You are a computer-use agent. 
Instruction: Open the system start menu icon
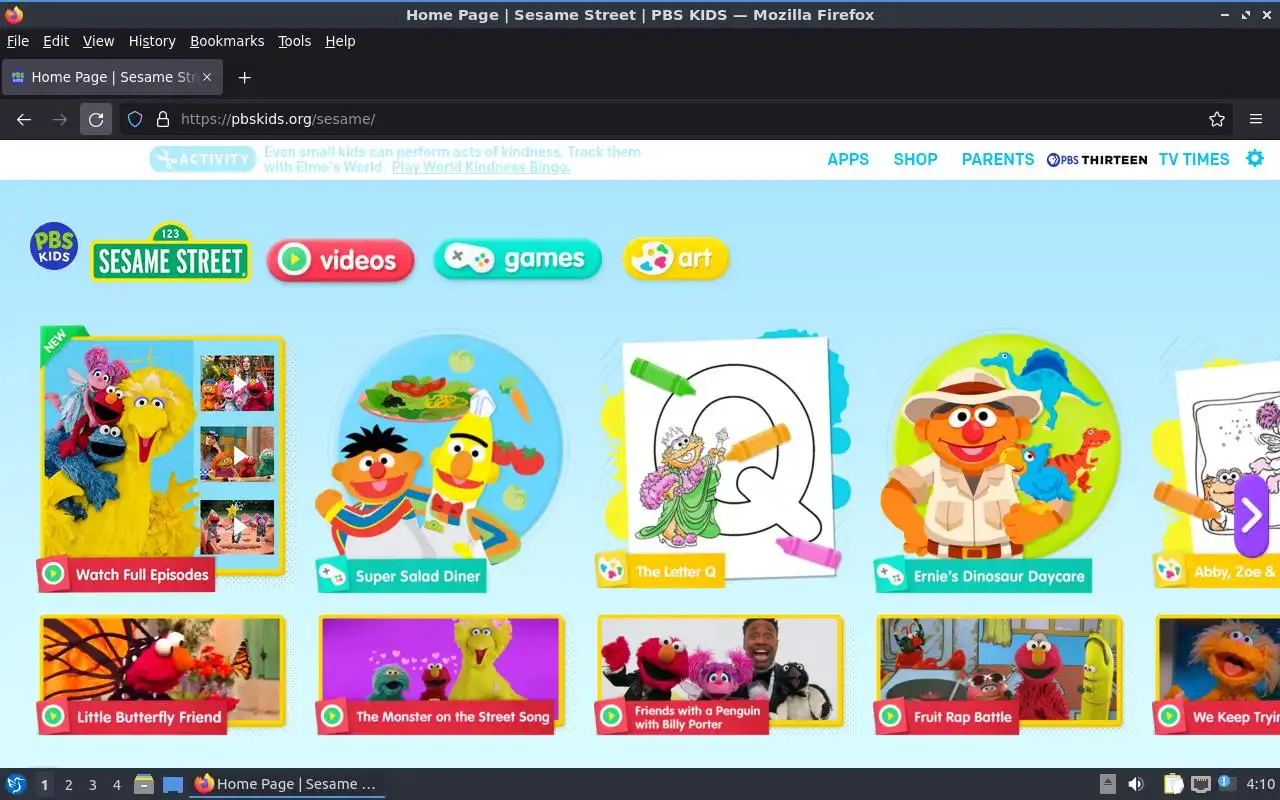click(x=15, y=784)
